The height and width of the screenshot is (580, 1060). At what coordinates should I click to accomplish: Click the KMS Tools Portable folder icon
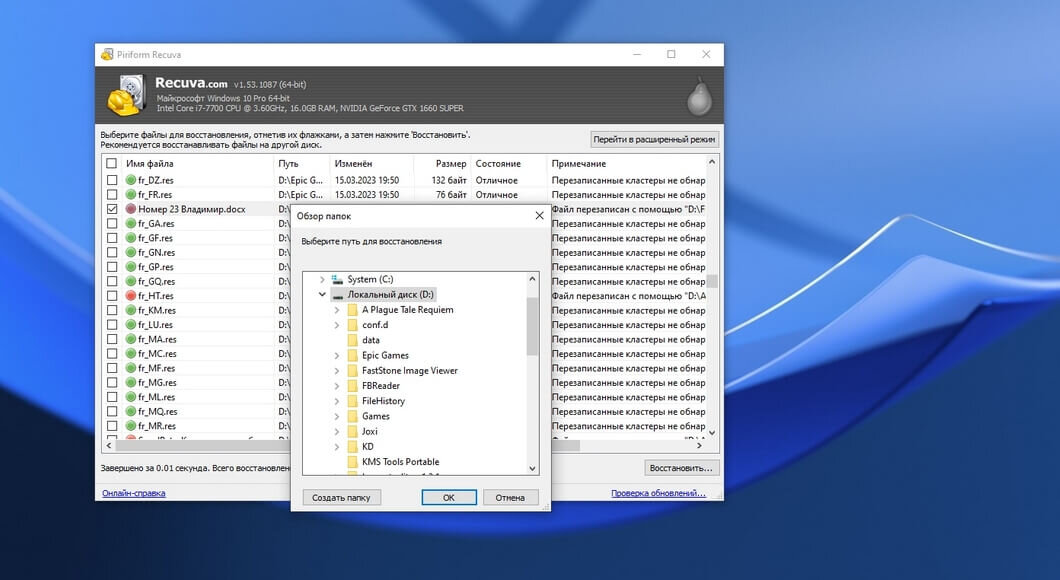point(352,462)
